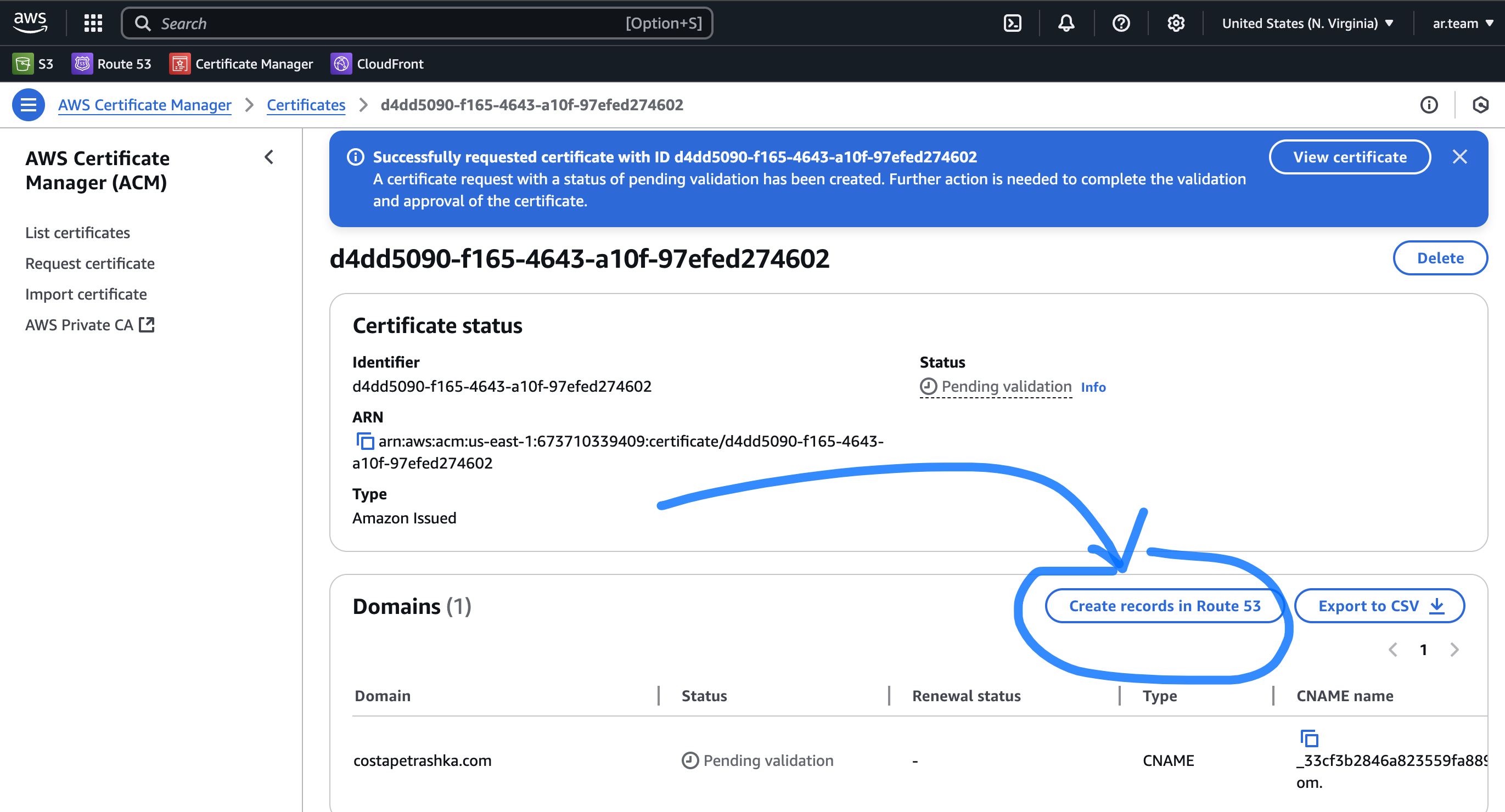Copy the CNAME name value
The image size is (1505, 812).
1309,738
